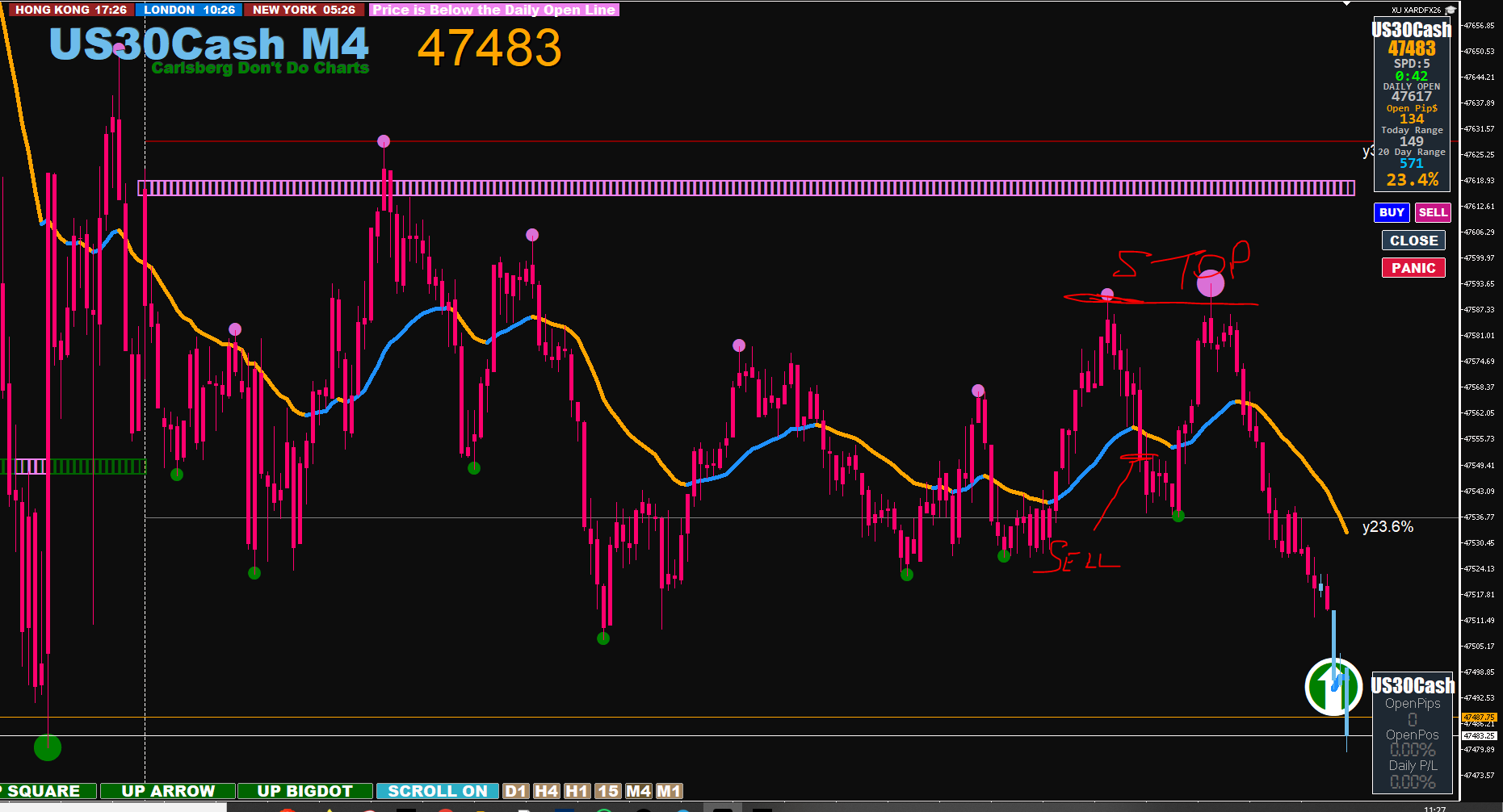Click the NEW YORK 05:26 session clock

click(304, 10)
